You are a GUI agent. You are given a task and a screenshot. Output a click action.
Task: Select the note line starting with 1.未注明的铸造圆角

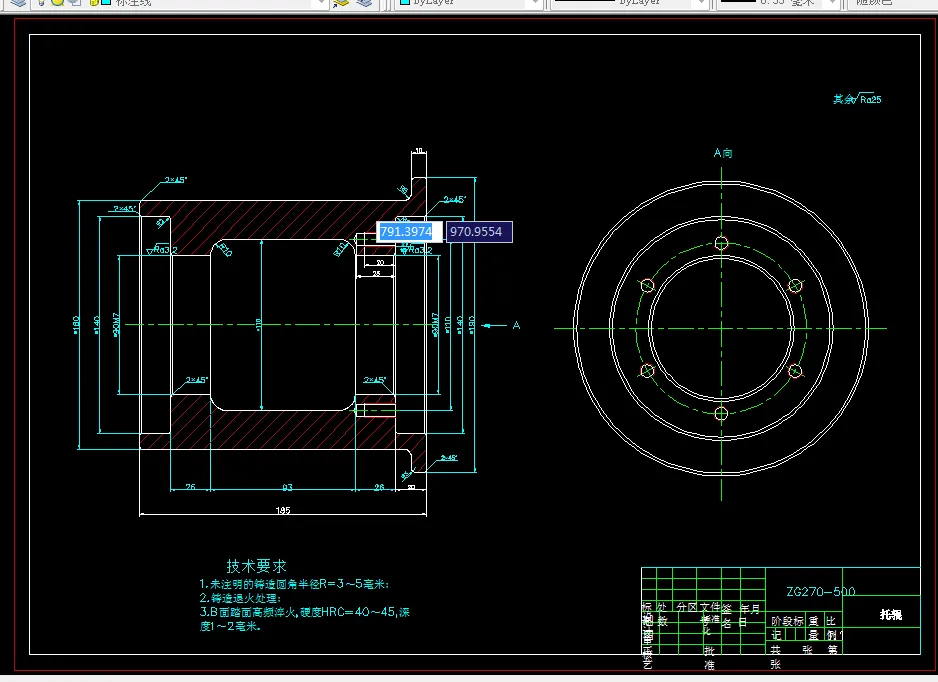294,584
